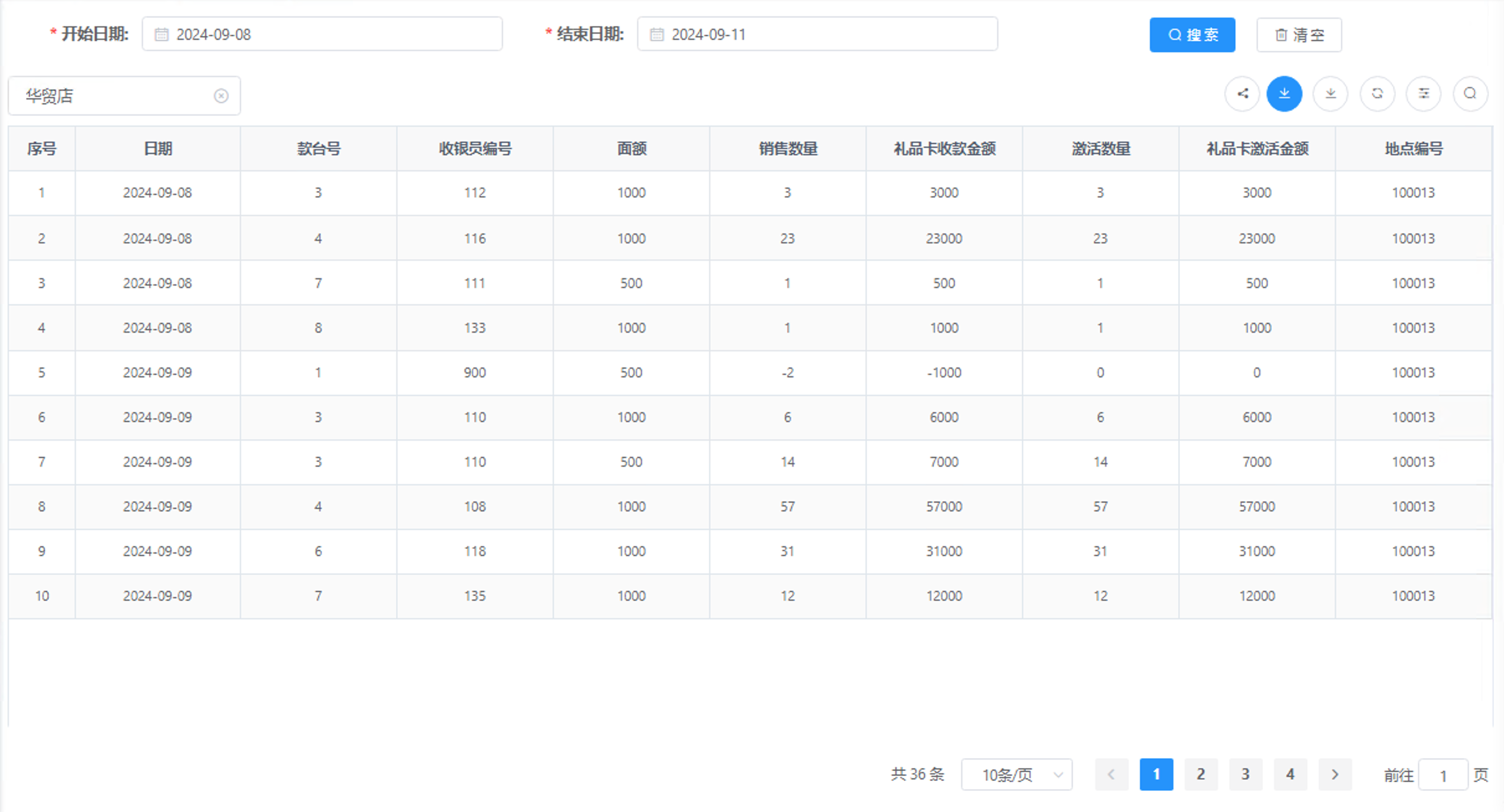Screen dimensions: 1504x812
Task: Click calendar icon in the start date field
Action: [x=161, y=35]
